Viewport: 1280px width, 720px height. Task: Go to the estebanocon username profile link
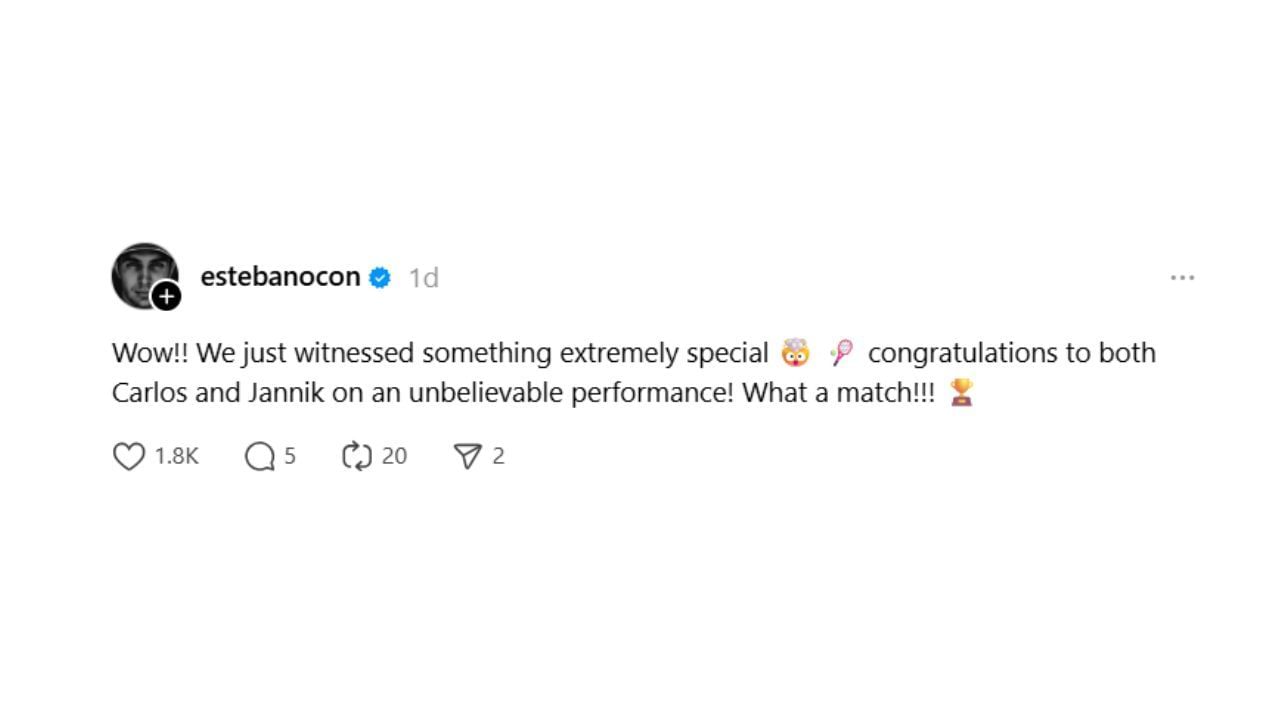pos(280,277)
